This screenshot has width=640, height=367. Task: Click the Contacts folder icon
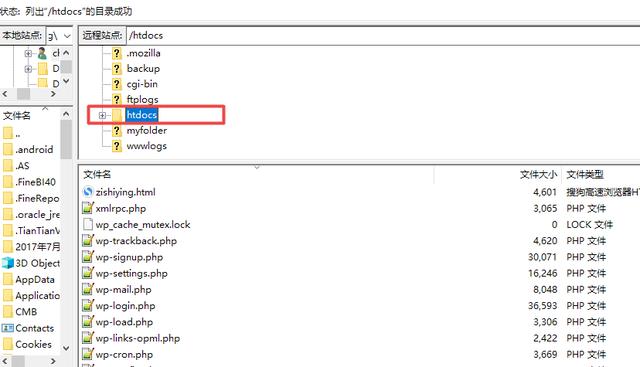(x=8, y=328)
